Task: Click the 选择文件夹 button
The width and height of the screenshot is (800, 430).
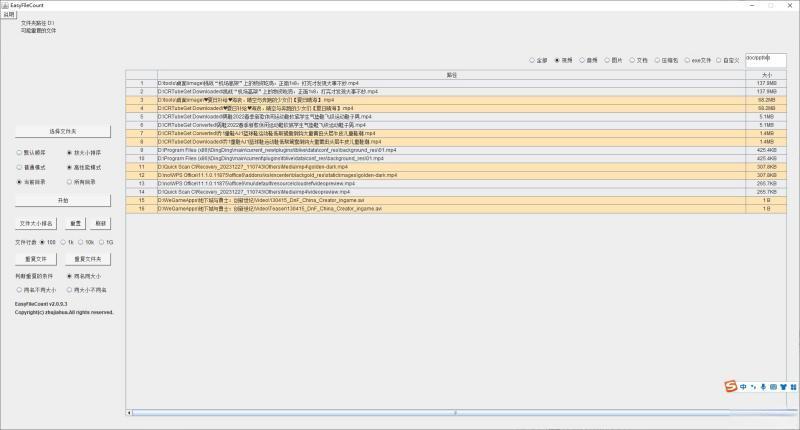Action: 63,132
